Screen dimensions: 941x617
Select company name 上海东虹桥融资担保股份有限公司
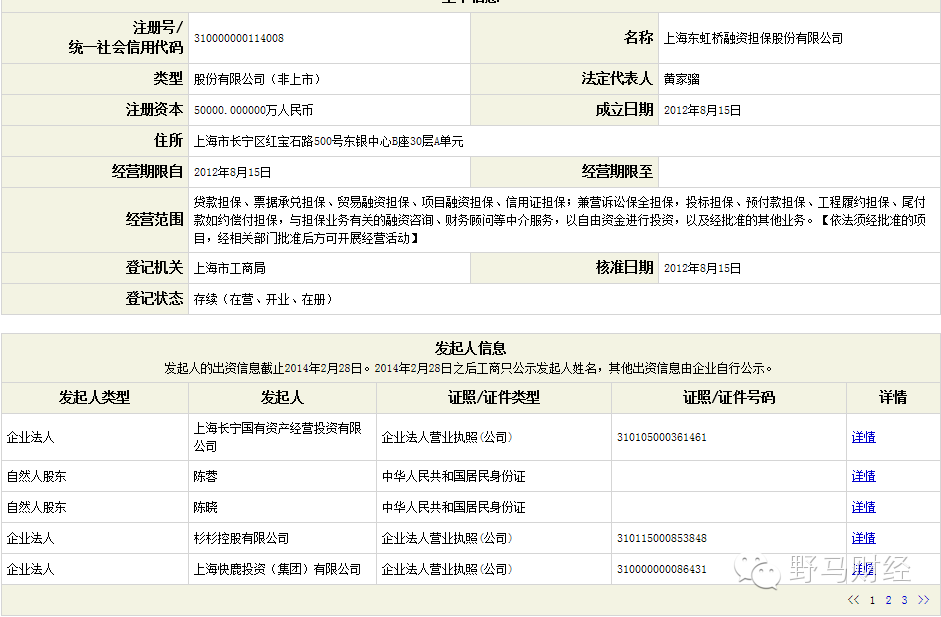tap(753, 38)
